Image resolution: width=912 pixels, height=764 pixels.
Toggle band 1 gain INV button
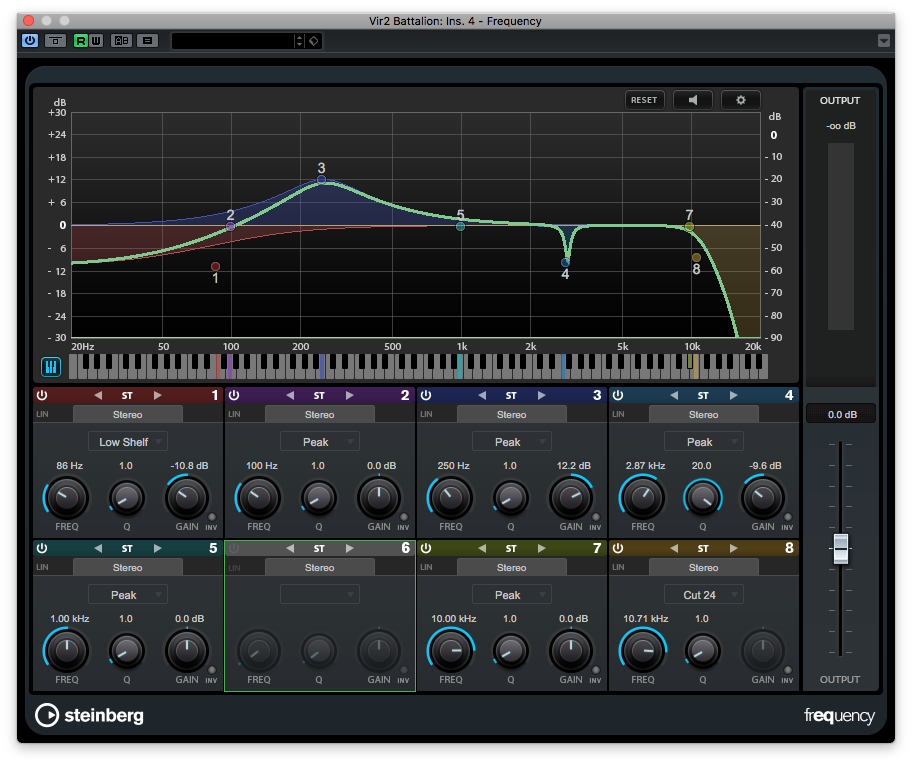pyautogui.click(x=212, y=517)
